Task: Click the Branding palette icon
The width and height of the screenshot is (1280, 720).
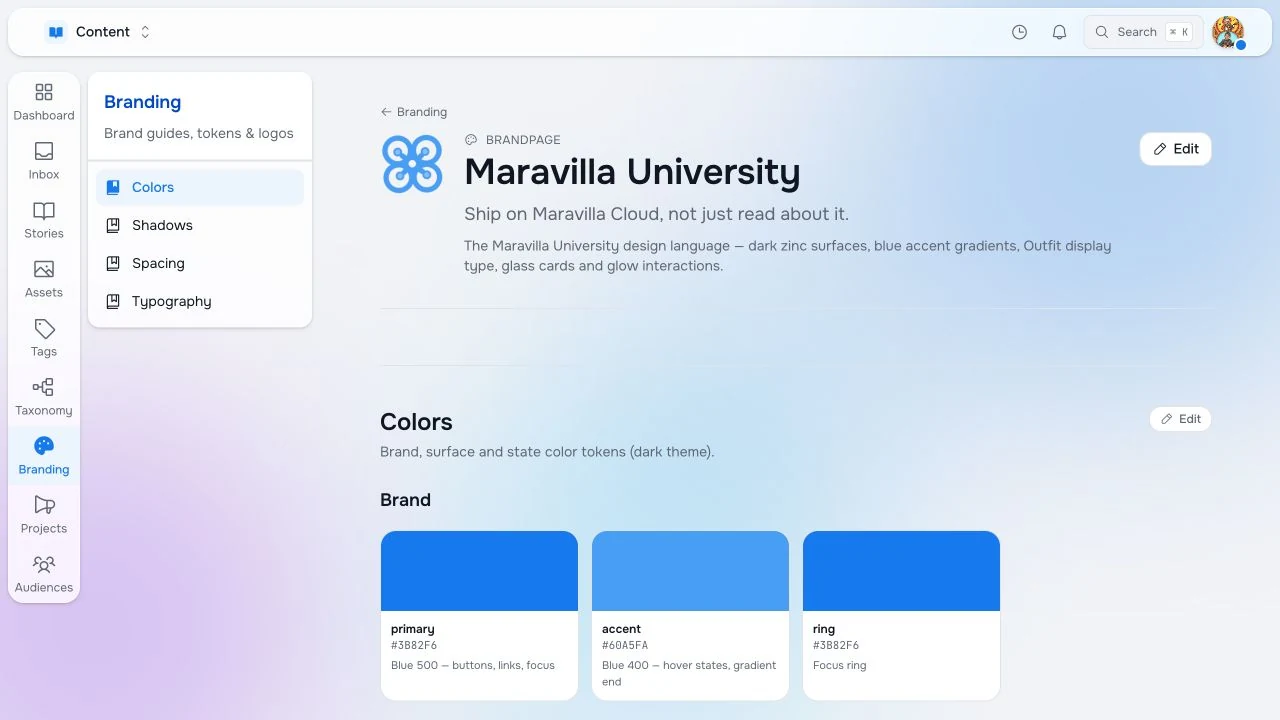Action: [x=44, y=446]
